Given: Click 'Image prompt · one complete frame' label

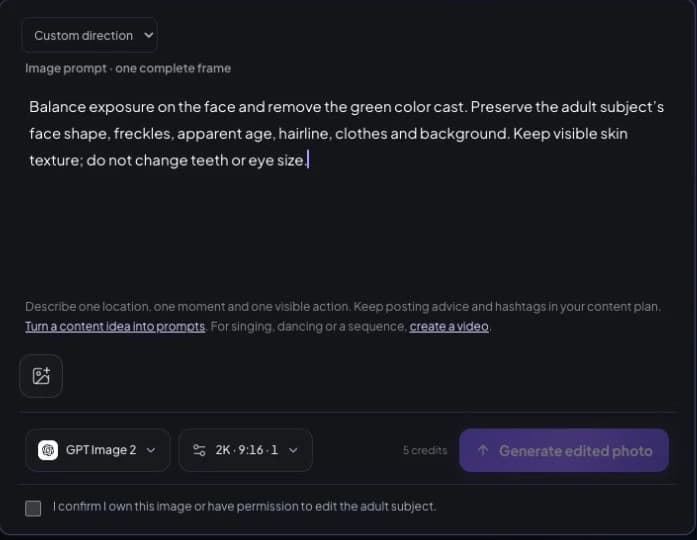Looking at the screenshot, I should coord(128,68).
